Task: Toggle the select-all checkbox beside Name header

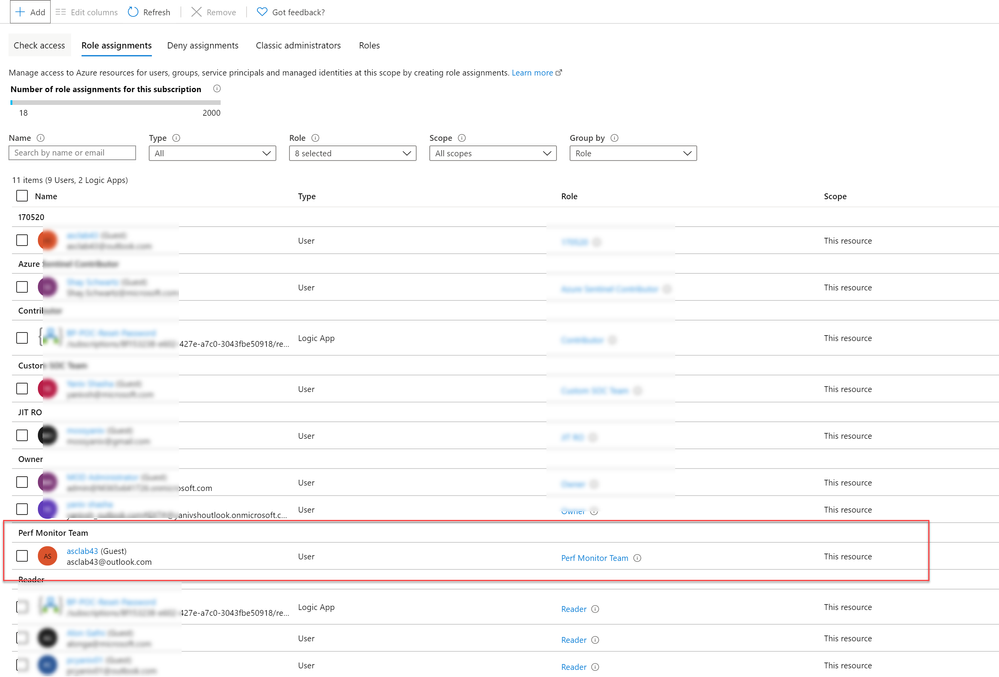Action: 22,196
